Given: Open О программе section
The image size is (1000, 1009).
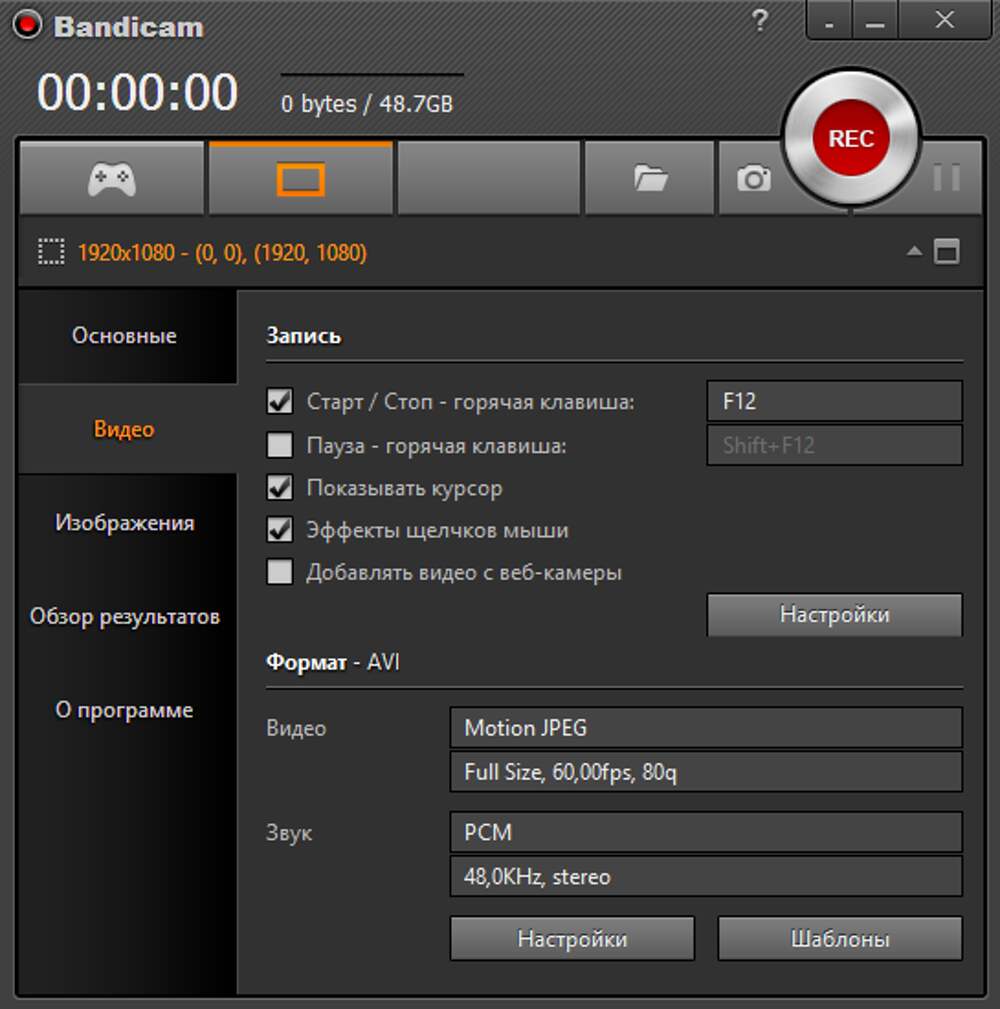Looking at the screenshot, I should click(124, 710).
